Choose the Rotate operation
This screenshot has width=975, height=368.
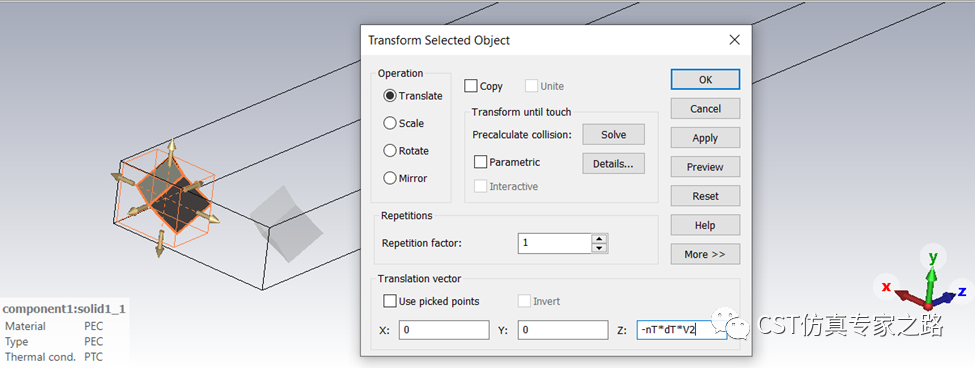406,150
